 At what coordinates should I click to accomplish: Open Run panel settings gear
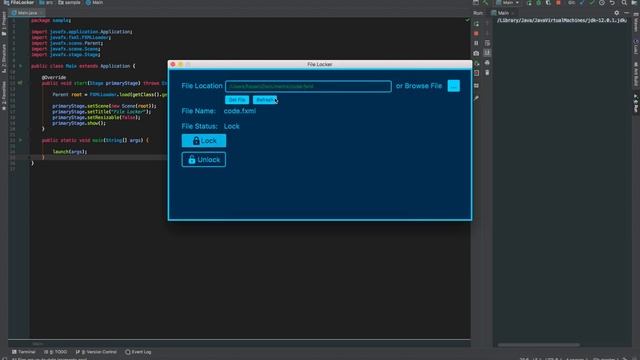click(x=617, y=13)
